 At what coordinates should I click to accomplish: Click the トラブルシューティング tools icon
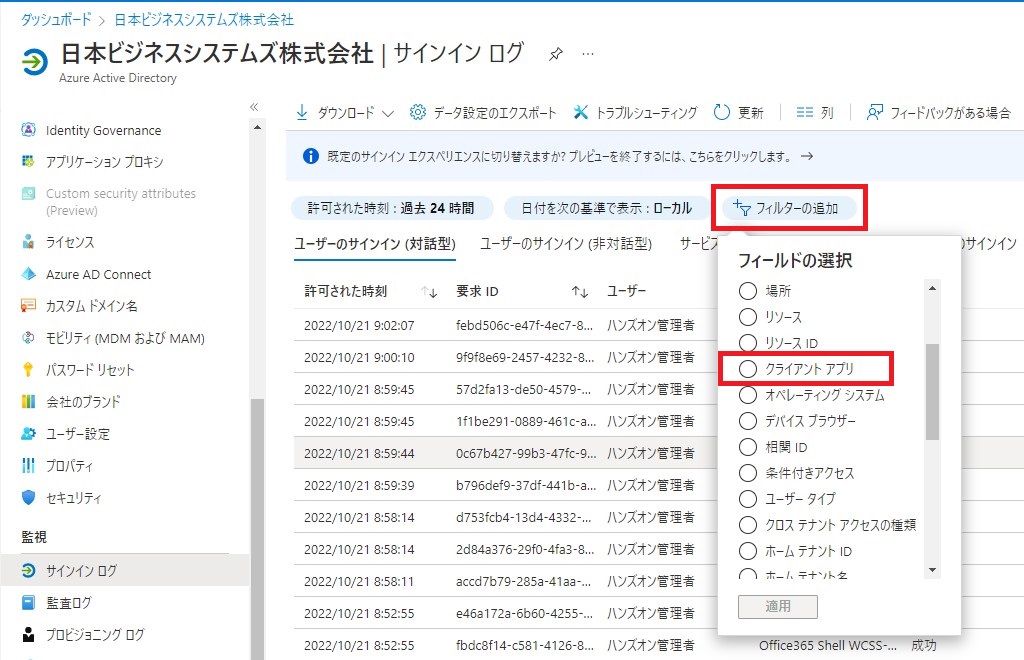click(581, 112)
